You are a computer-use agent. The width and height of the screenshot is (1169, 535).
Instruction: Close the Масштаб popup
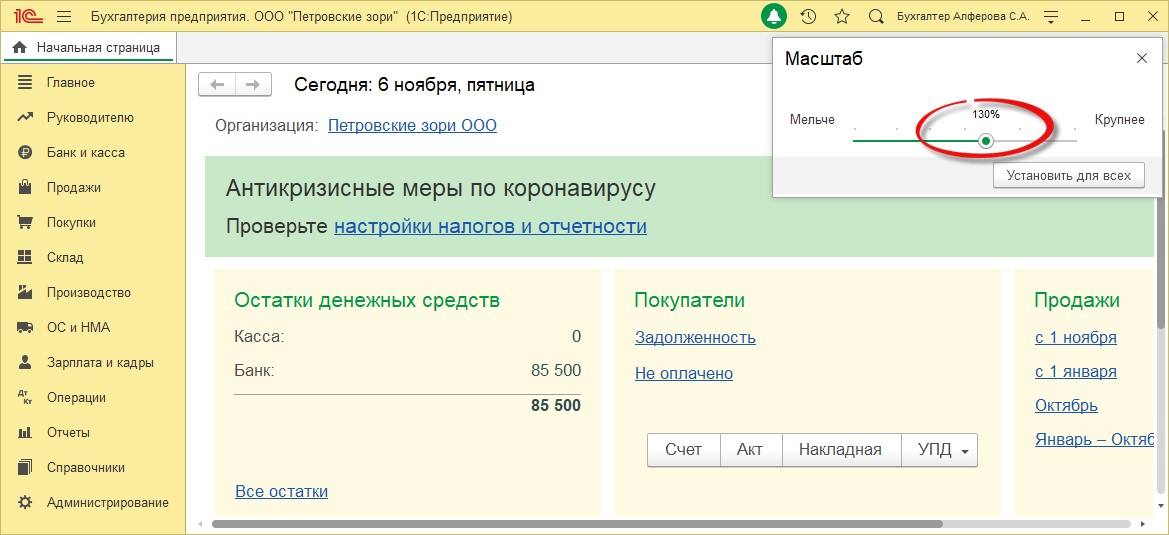pyautogui.click(x=1142, y=59)
